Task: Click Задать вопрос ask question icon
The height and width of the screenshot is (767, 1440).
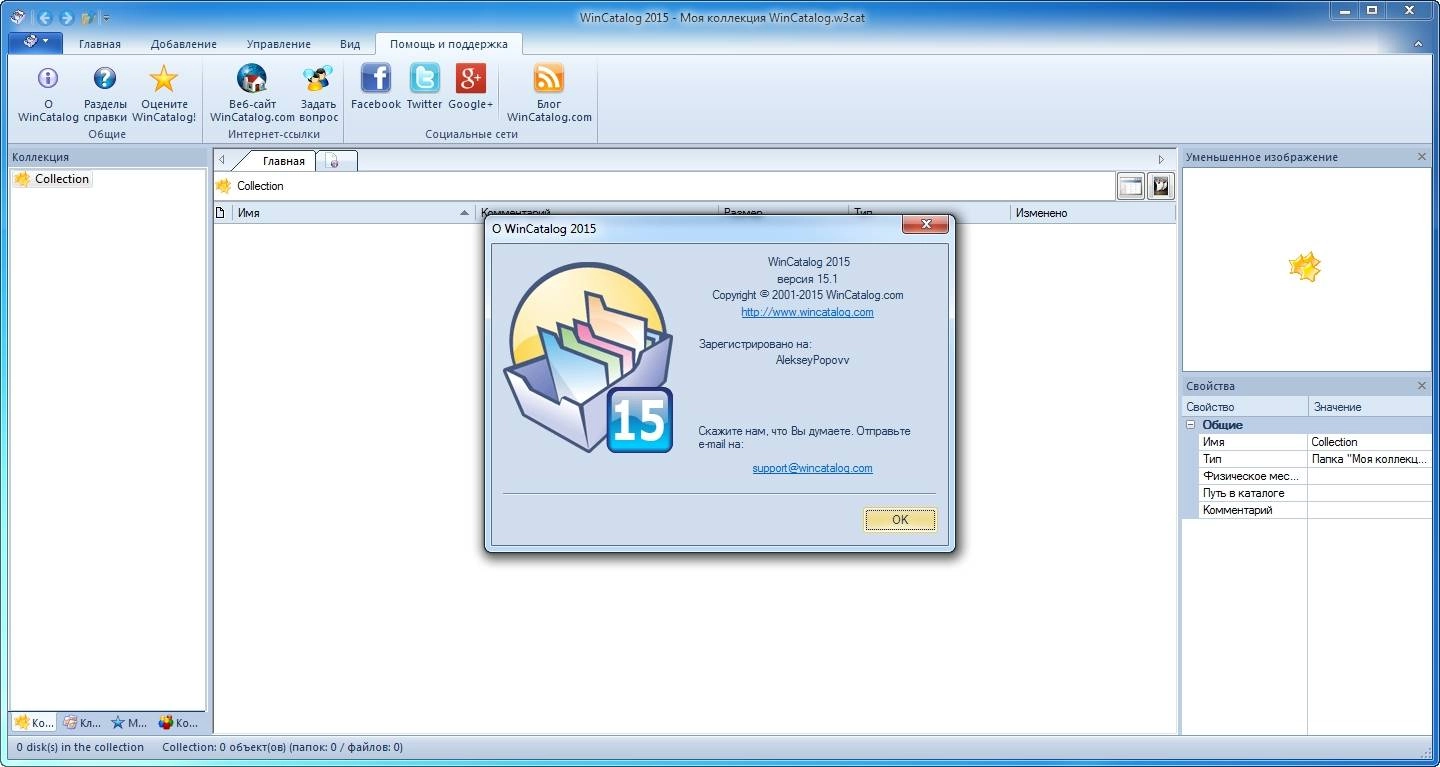Action: pyautogui.click(x=318, y=93)
